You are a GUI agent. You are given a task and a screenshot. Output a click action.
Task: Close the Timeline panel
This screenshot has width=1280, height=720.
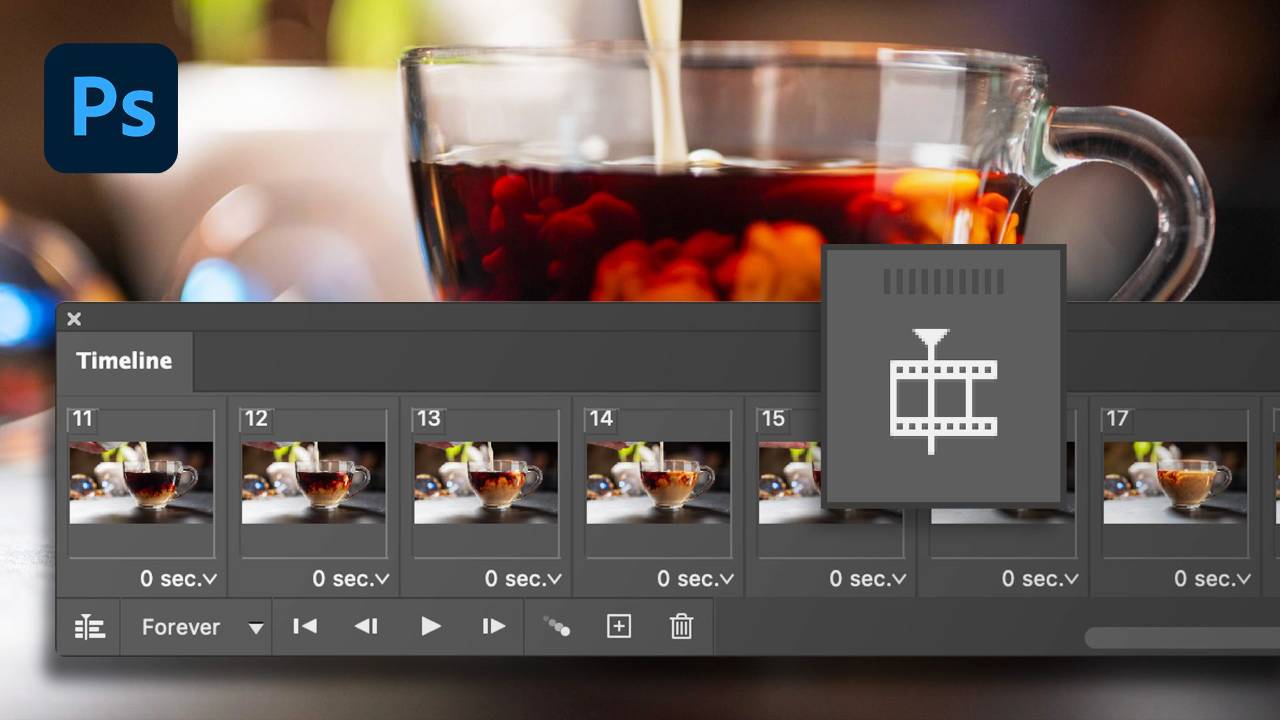(74, 319)
